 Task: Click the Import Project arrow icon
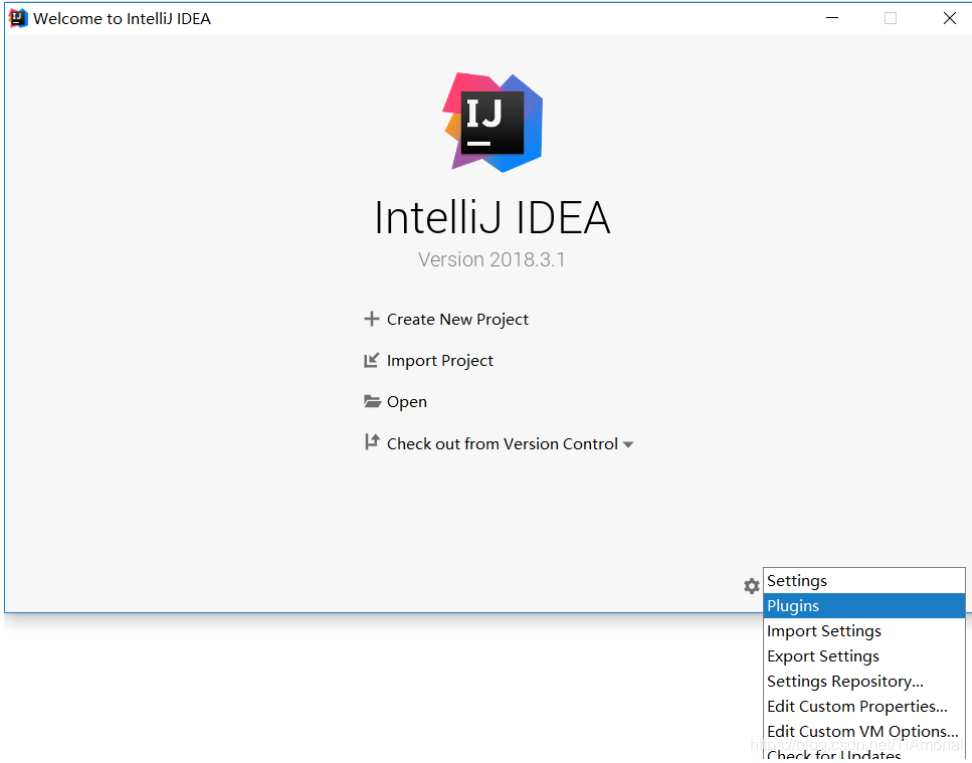coord(371,360)
